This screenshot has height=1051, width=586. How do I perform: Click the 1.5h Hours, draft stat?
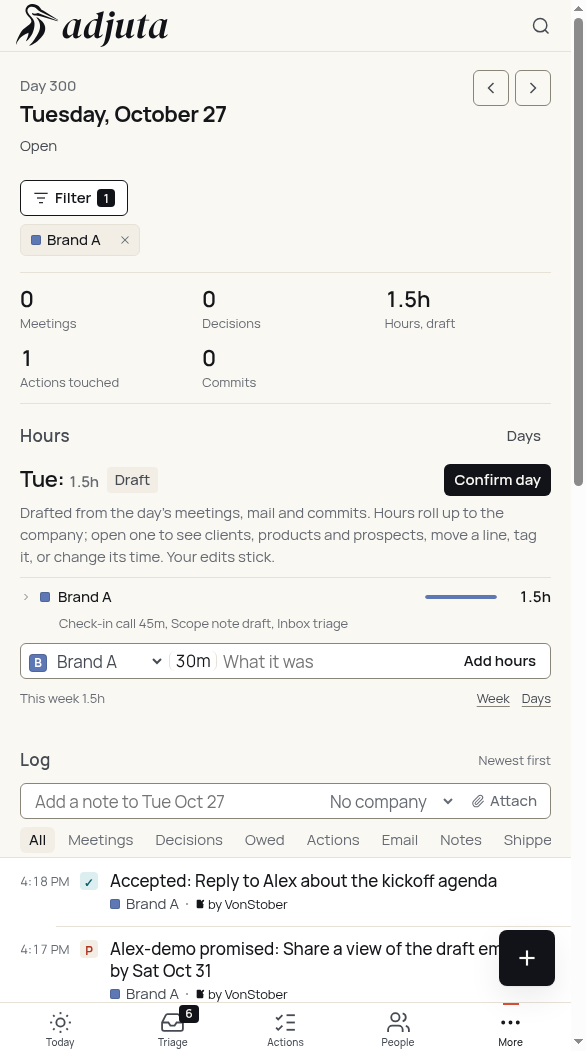(420, 309)
